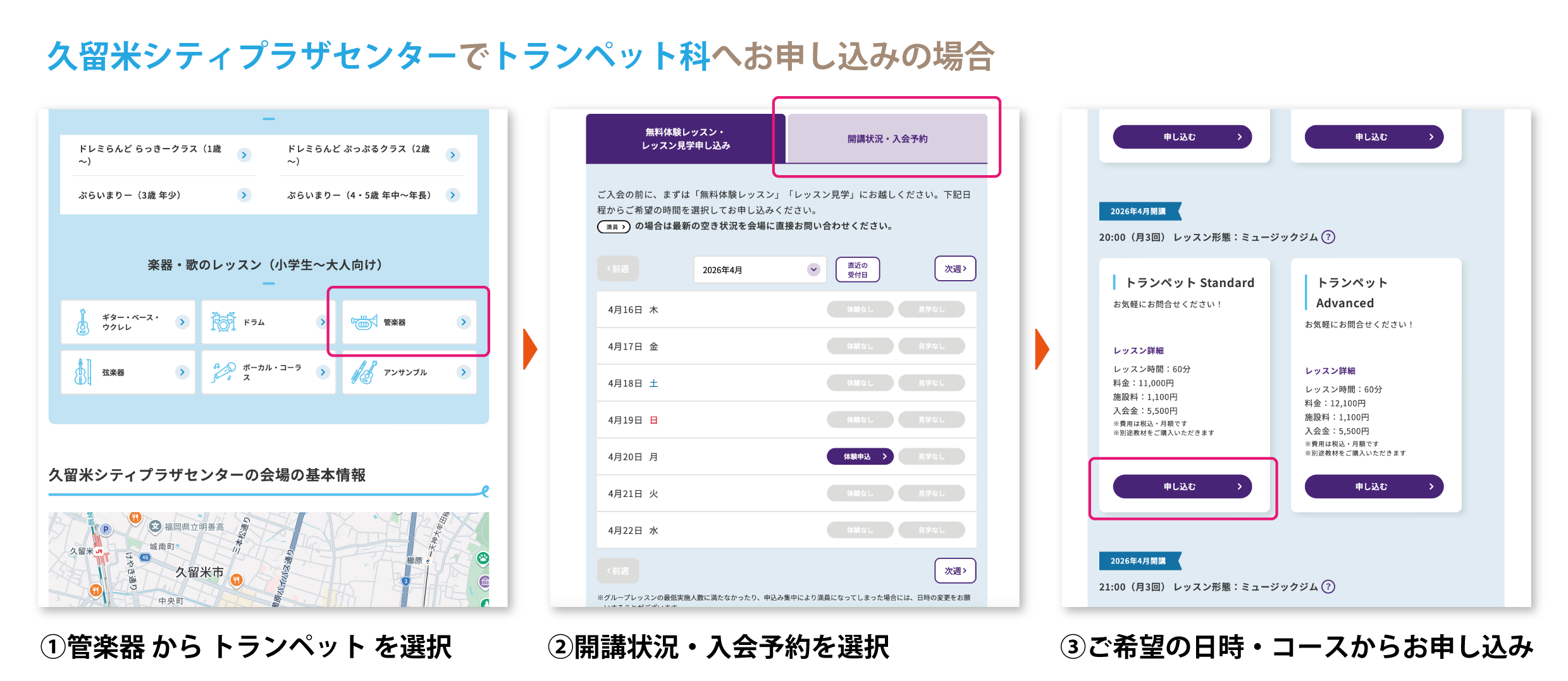Click the microphone icon for ボーカル・コーラス
The width and height of the screenshot is (1568, 681).
223,372
